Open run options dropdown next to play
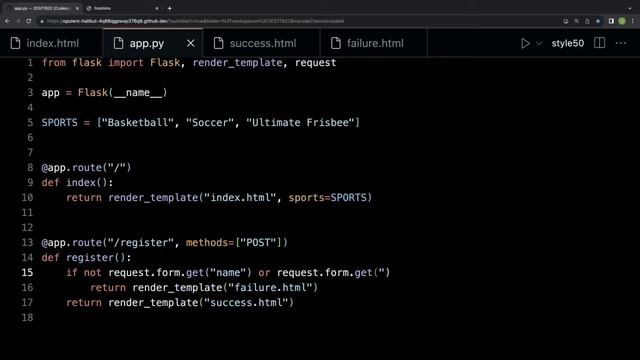 (x=539, y=43)
